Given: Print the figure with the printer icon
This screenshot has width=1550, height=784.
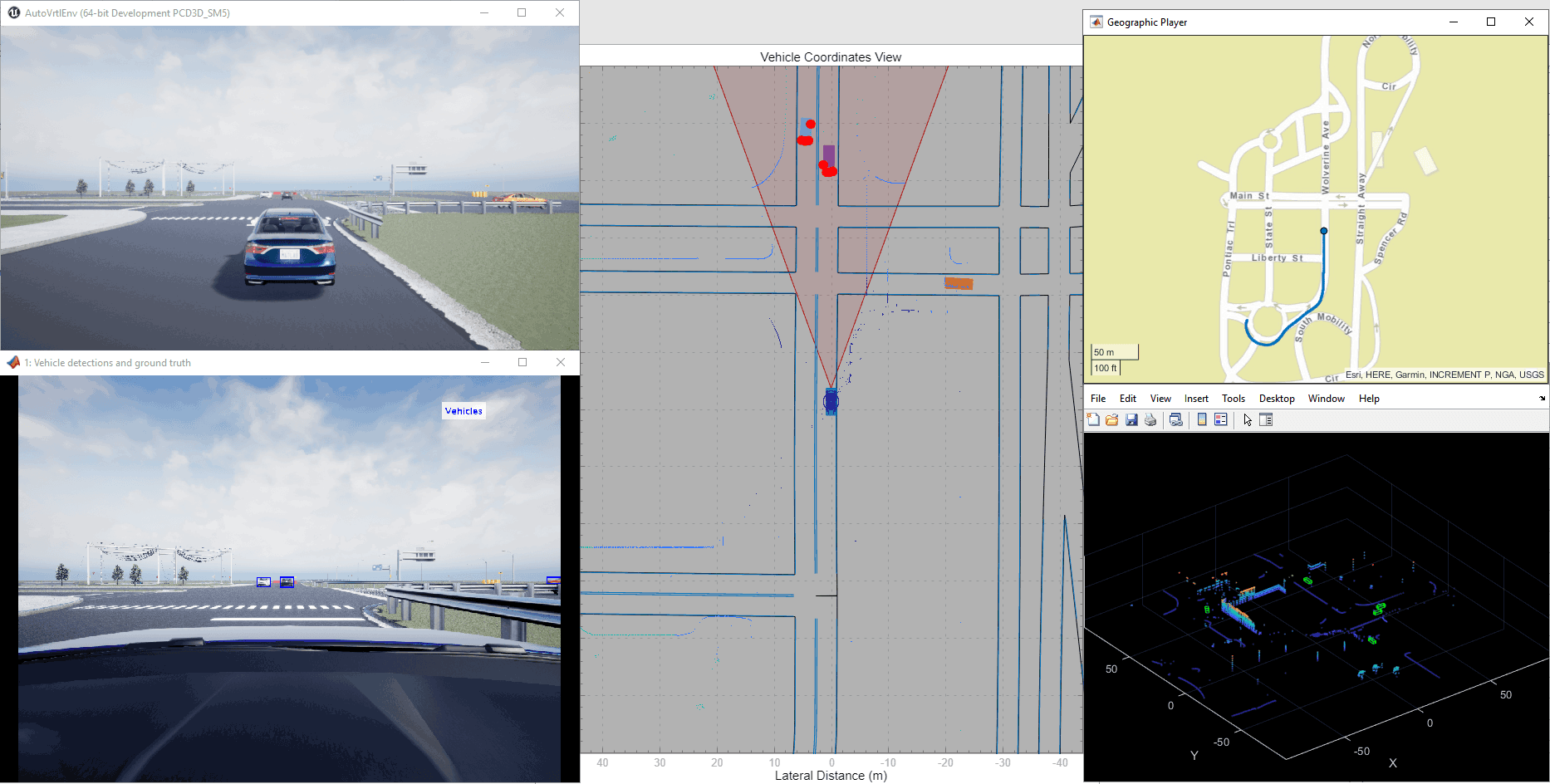Looking at the screenshot, I should coord(1150,420).
